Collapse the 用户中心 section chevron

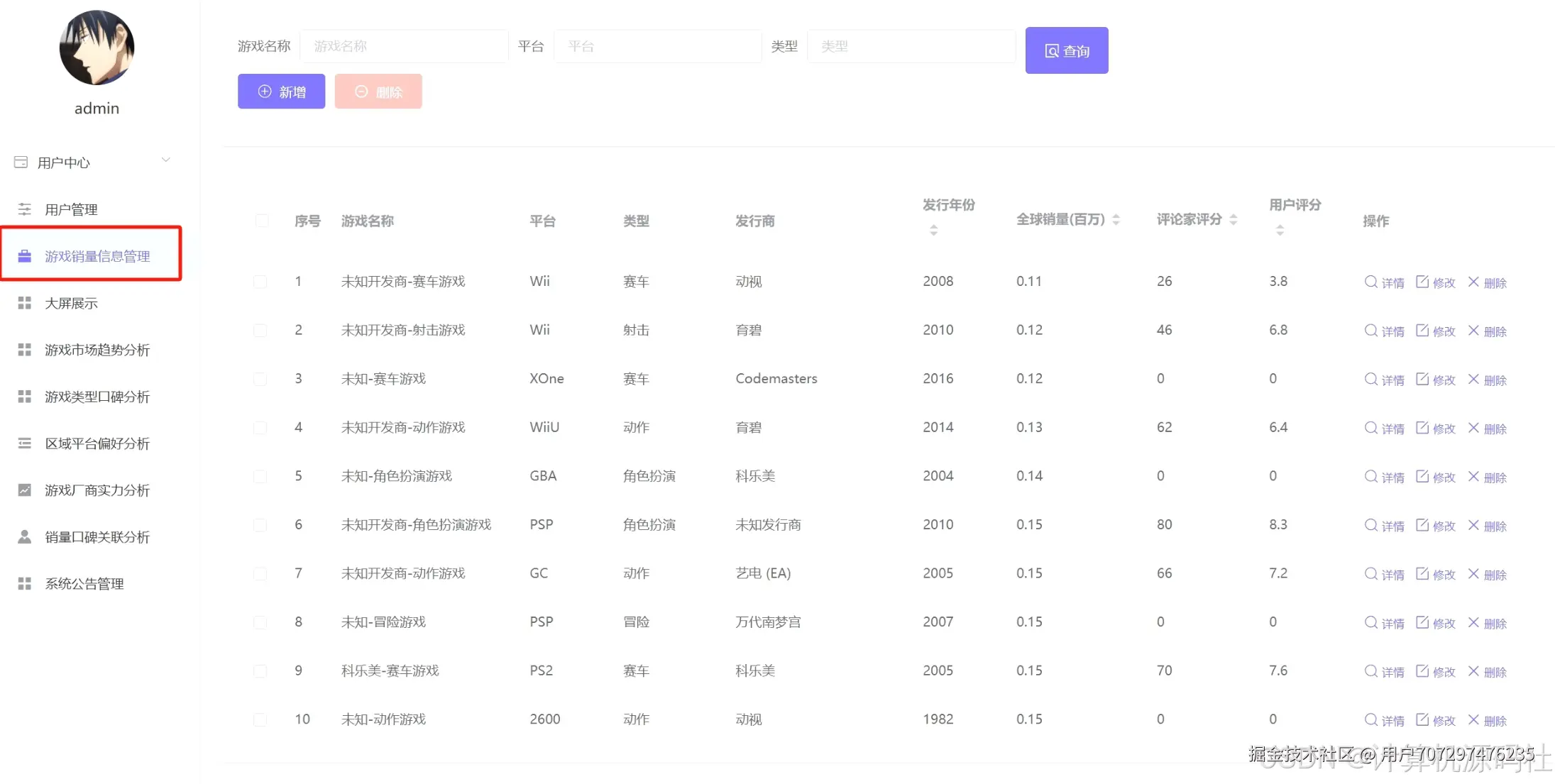coord(166,160)
